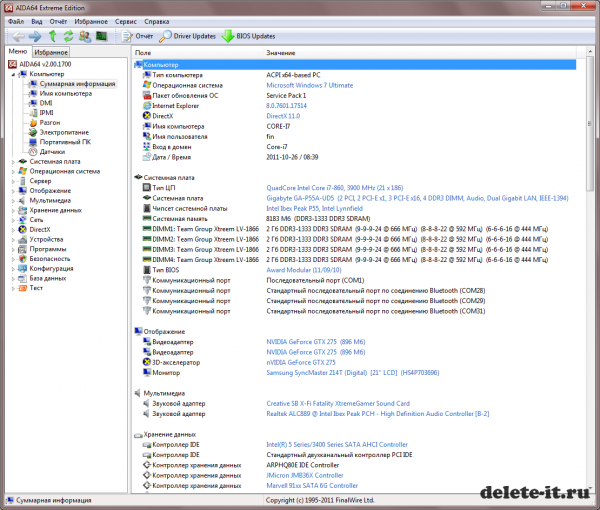The width and height of the screenshot is (600, 510).
Task: Select the DirectX item in left tree
Action: tap(40, 229)
